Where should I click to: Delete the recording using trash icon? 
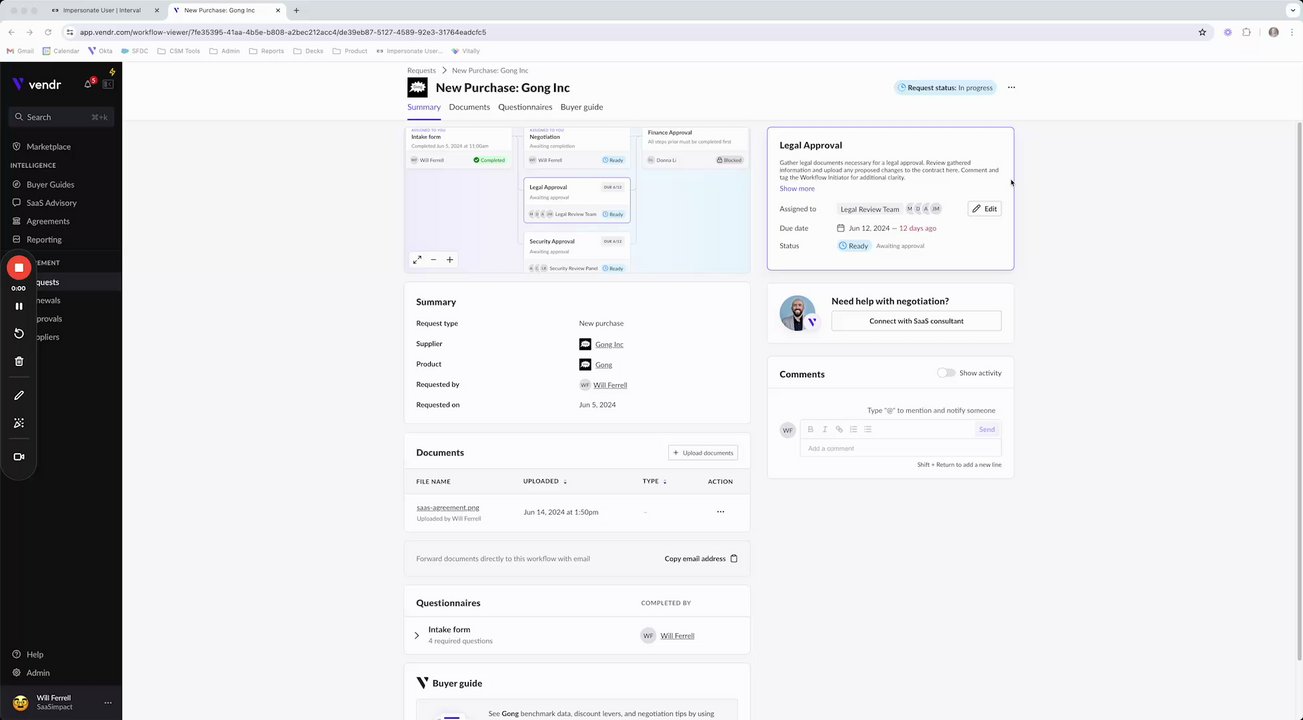tap(19, 361)
